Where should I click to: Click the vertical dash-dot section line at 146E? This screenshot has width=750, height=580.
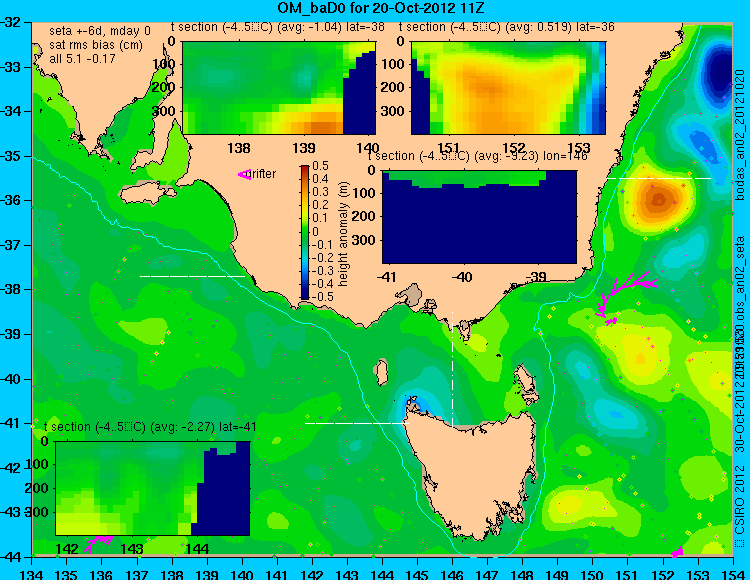tap(452, 369)
